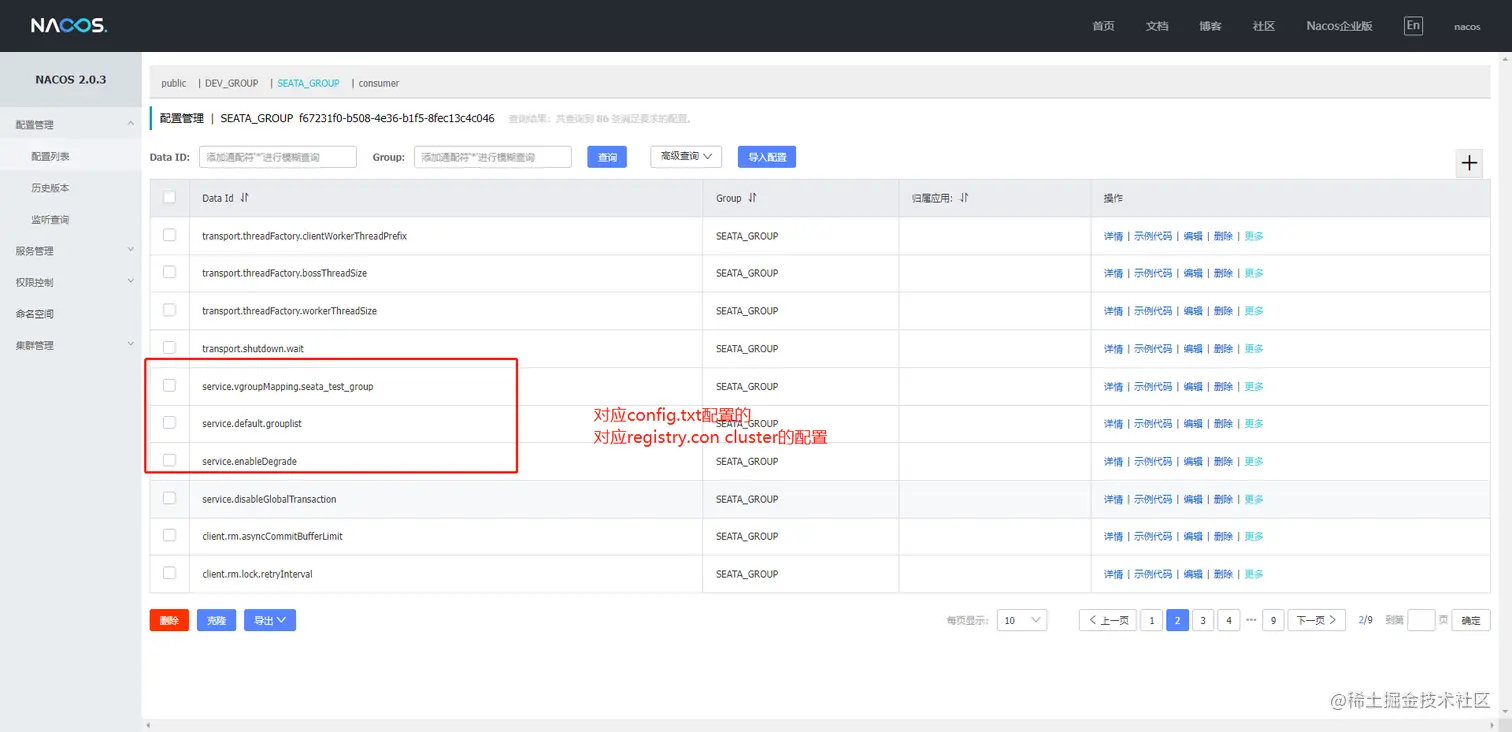This screenshot has height=732, width=1512.
Task: Jump to page 4 in pagination
Action: pos(1229,620)
